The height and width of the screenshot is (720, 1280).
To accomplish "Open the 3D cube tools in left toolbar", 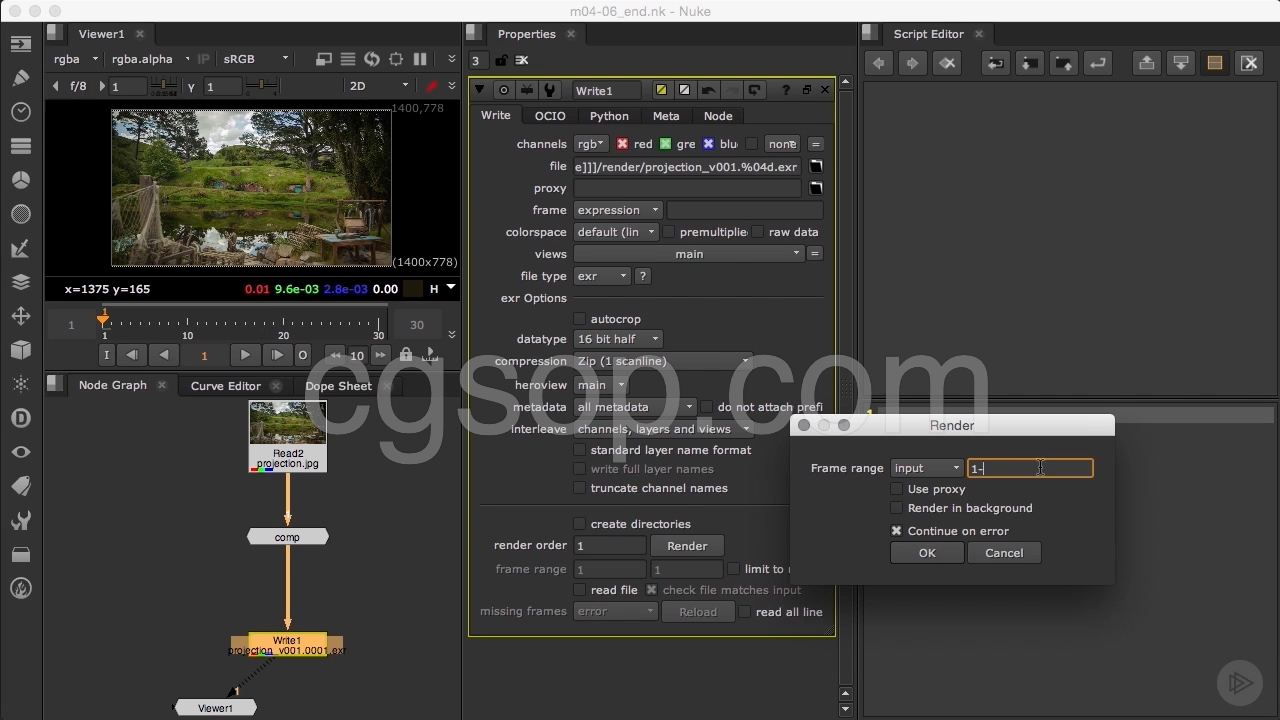I will click(x=21, y=350).
